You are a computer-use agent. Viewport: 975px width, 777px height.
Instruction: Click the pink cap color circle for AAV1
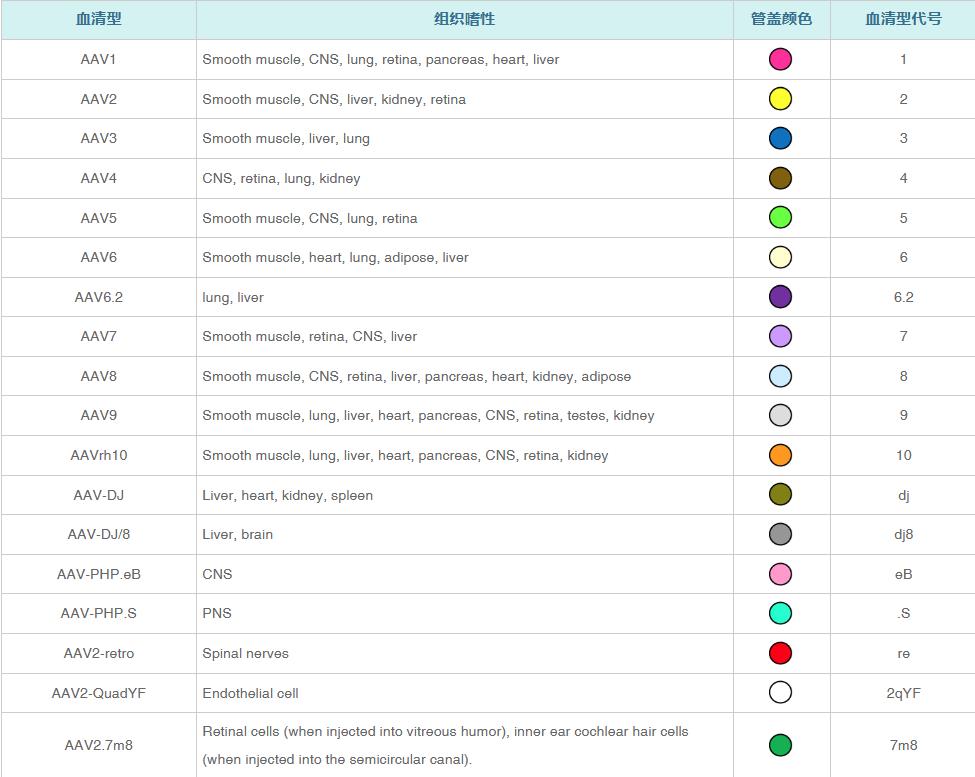click(x=780, y=59)
